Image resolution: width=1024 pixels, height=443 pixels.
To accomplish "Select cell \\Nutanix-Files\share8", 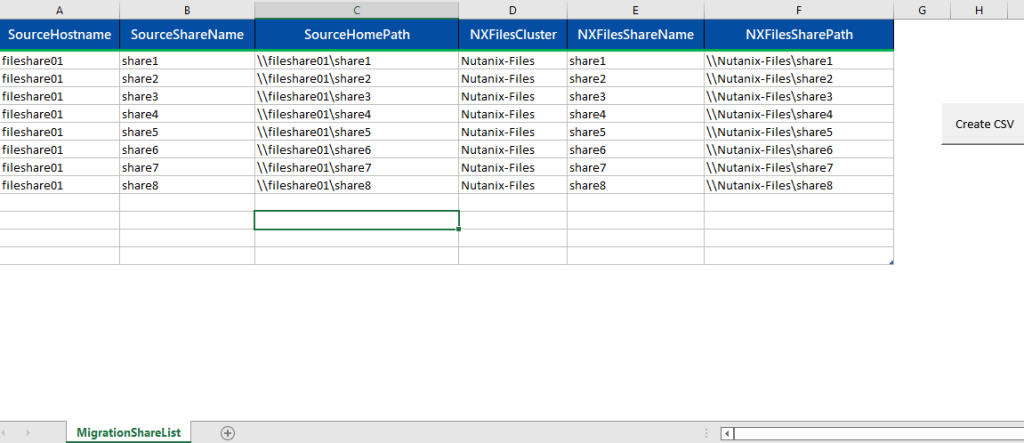I will (799, 184).
